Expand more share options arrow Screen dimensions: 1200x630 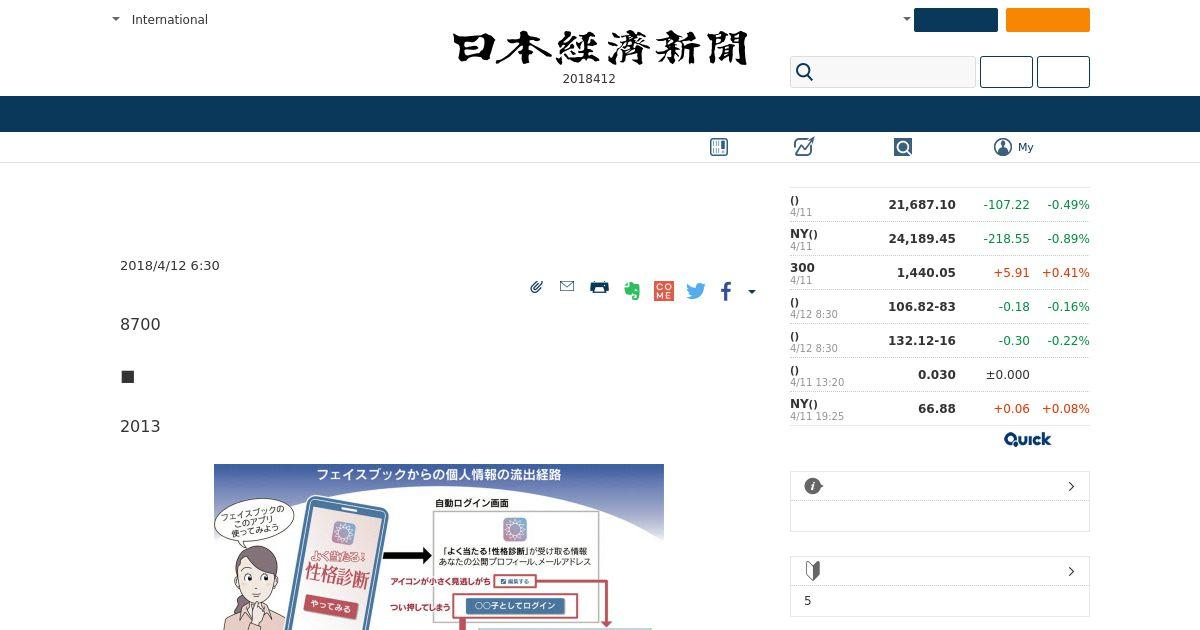click(752, 292)
